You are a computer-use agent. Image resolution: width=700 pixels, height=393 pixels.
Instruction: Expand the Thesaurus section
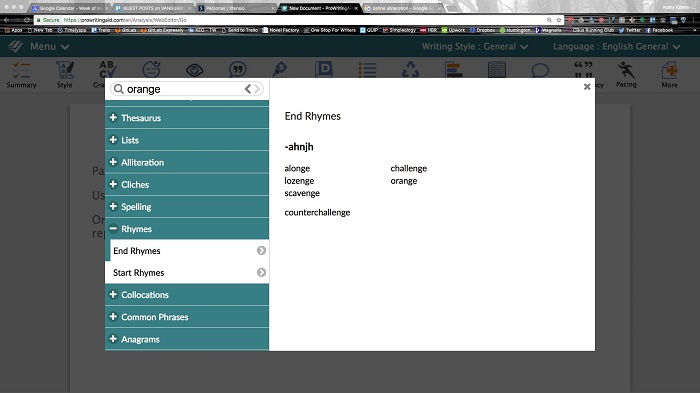tap(187, 118)
